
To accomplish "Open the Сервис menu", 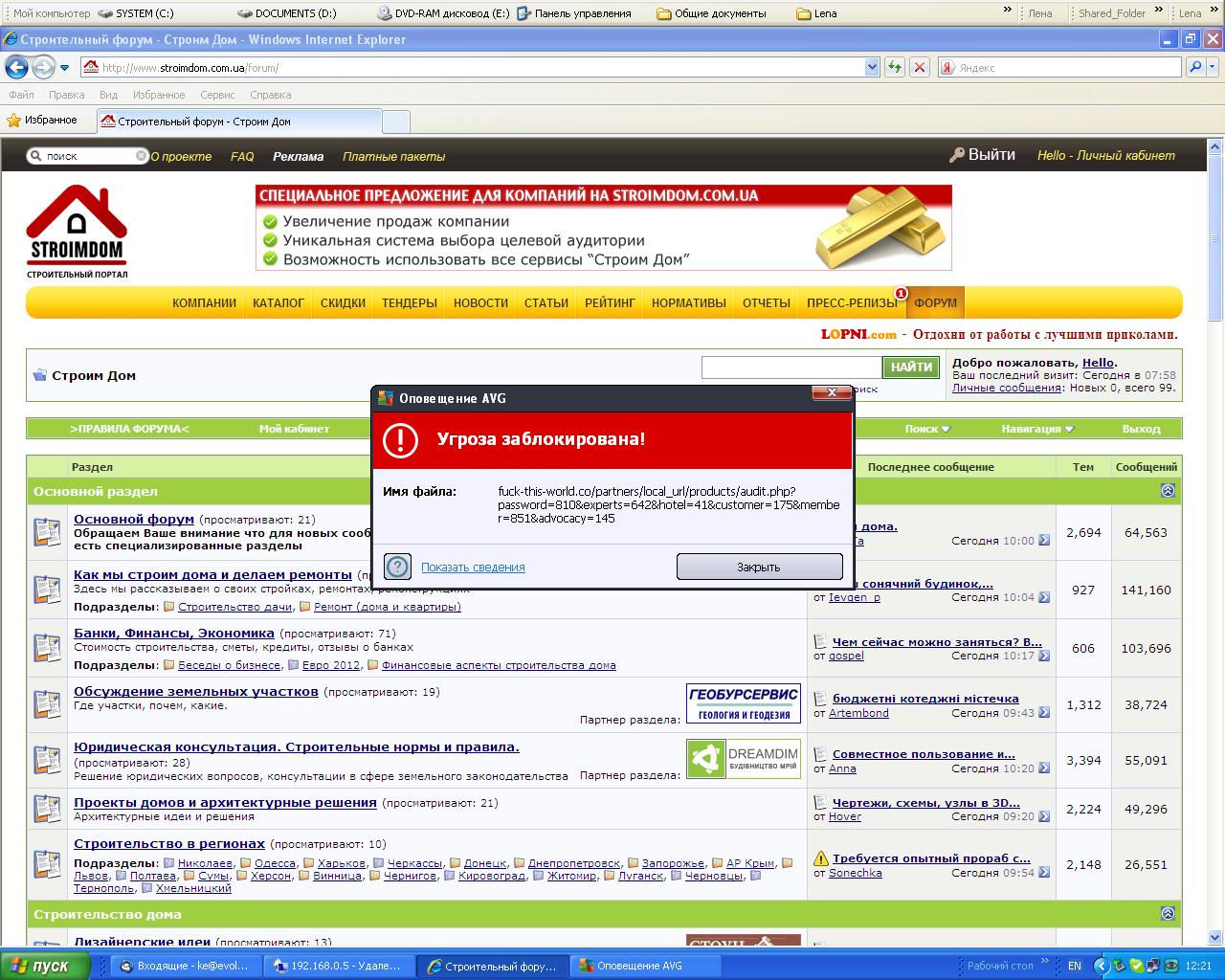I will (217, 95).
